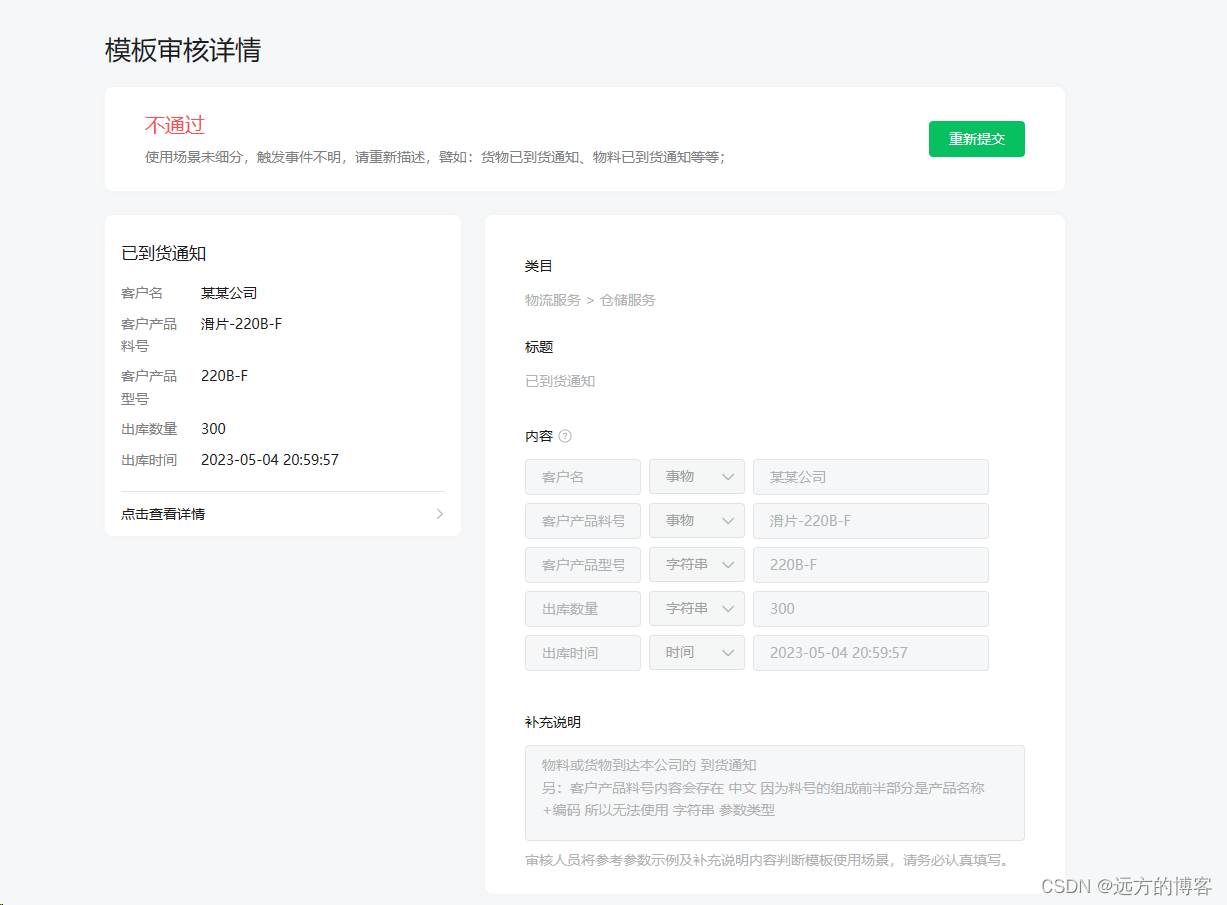Image resolution: width=1227 pixels, height=905 pixels.
Task: Click the help icon next to 内容
Action: pyautogui.click(x=565, y=436)
